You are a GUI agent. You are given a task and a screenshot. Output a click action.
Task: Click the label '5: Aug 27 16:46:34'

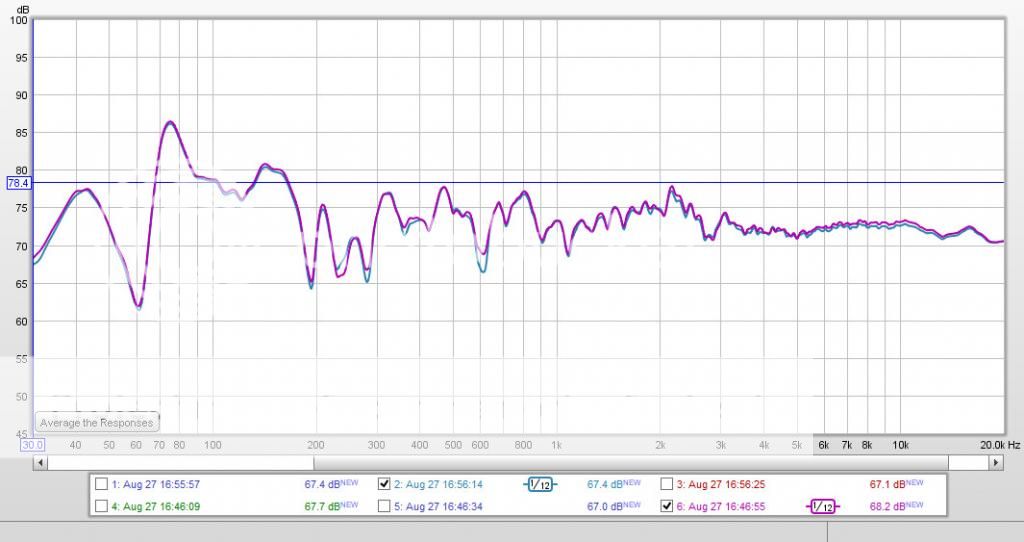point(438,505)
